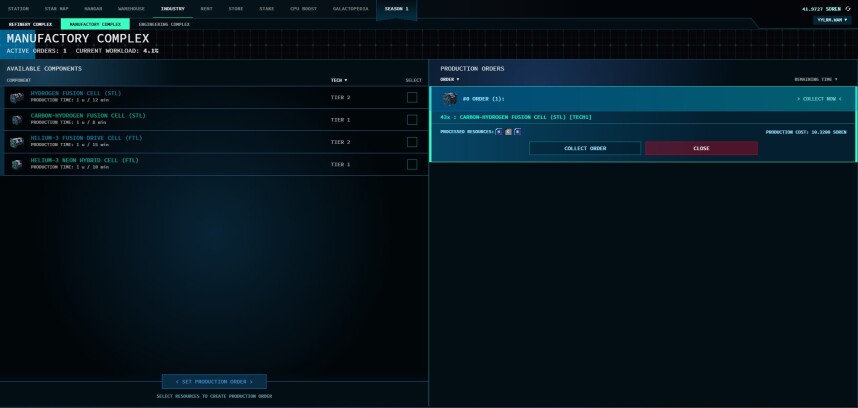
Task: Switch to the Engineering Complex sub-tab
Action: (164, 24)
